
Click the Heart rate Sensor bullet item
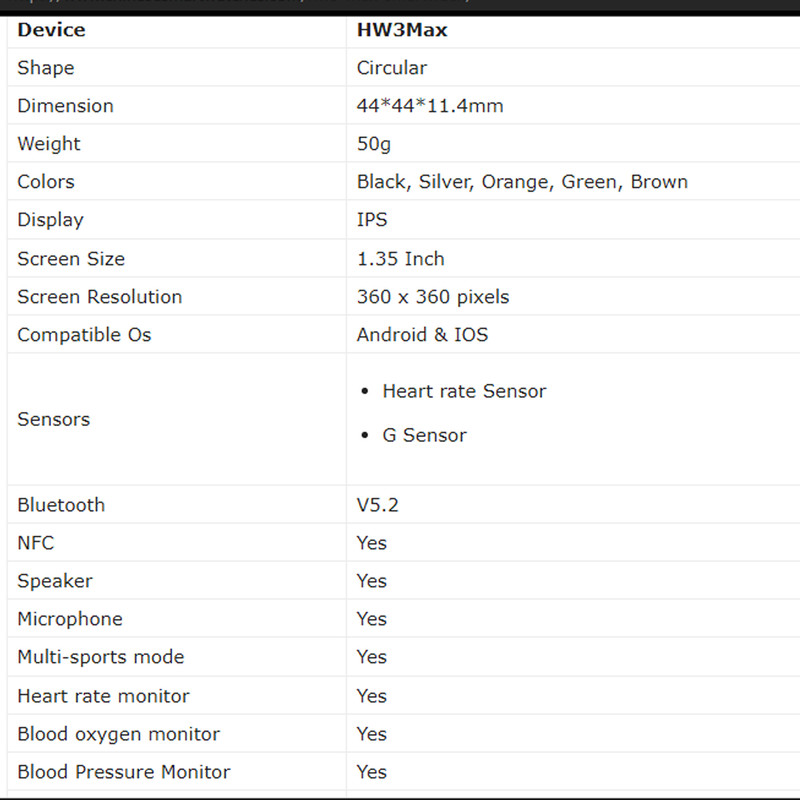pyautogui.click(x=464, y=391)
